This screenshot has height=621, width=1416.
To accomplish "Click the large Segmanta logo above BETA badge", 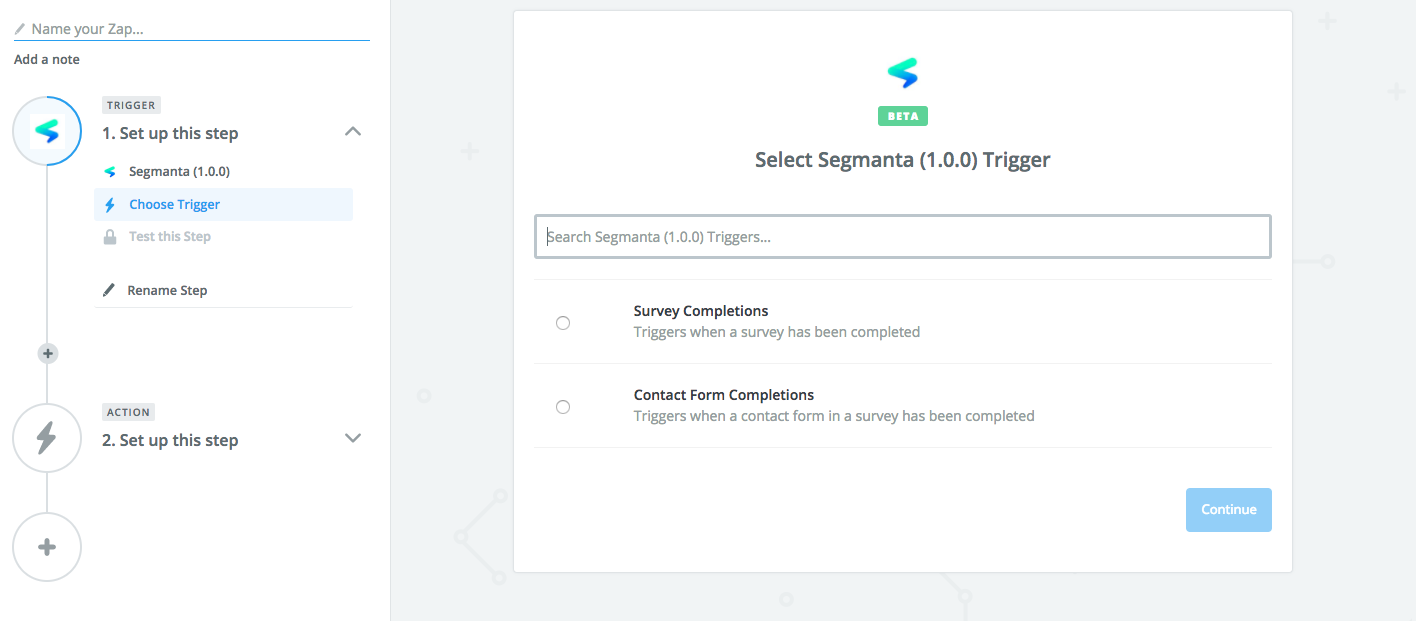I will click(902, 73).
